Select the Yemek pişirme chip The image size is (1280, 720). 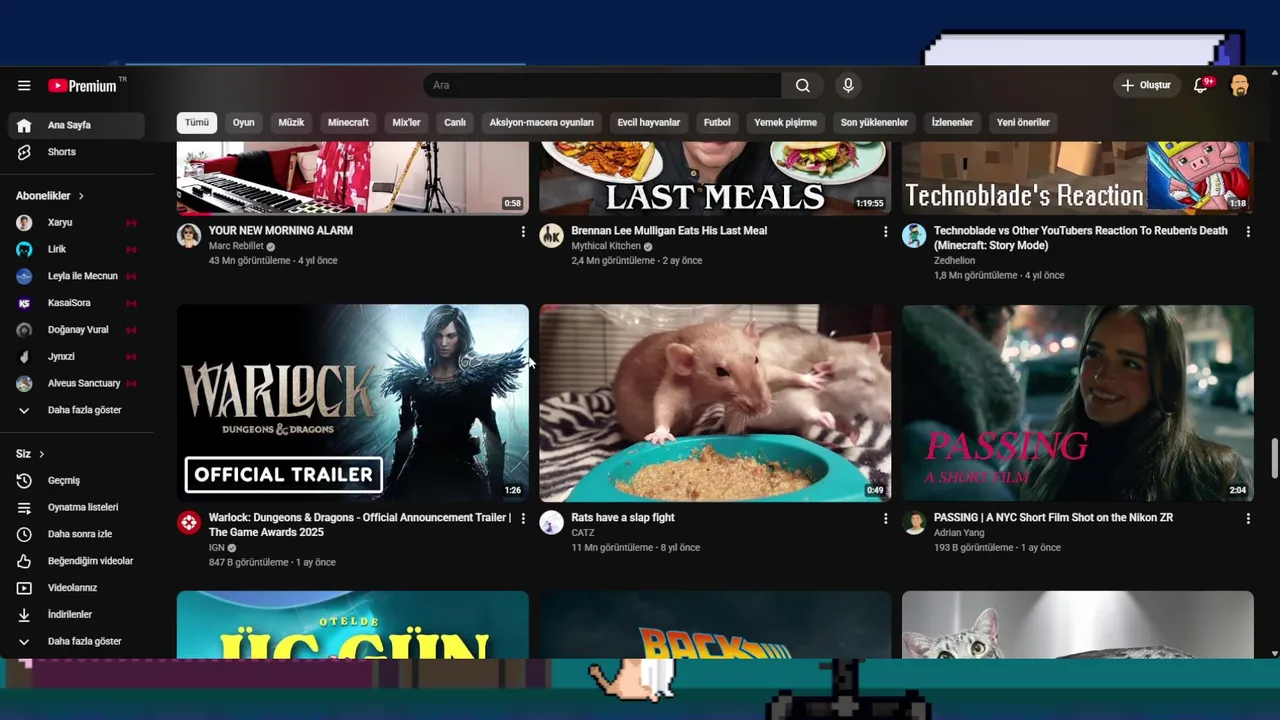point(785,122)
